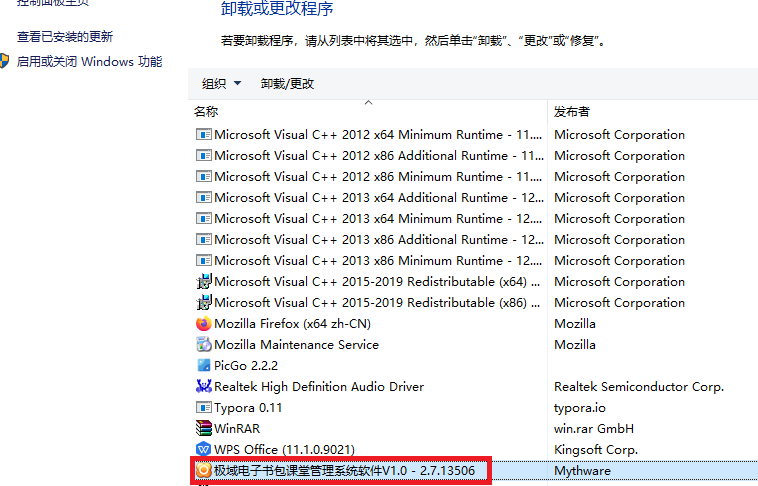Select Mozilla Maintenance Service entry
The height and width of the screenshot is (486, 758).
296,345
